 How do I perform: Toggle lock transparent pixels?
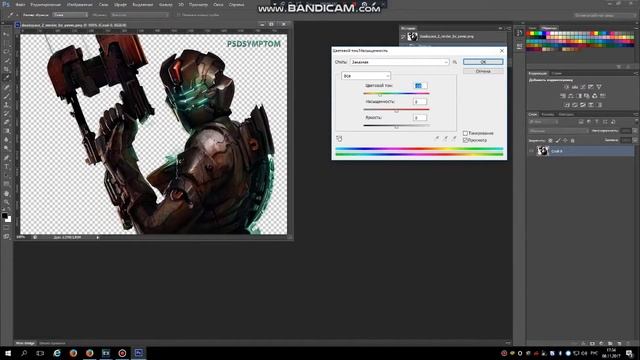click(550, 140)
